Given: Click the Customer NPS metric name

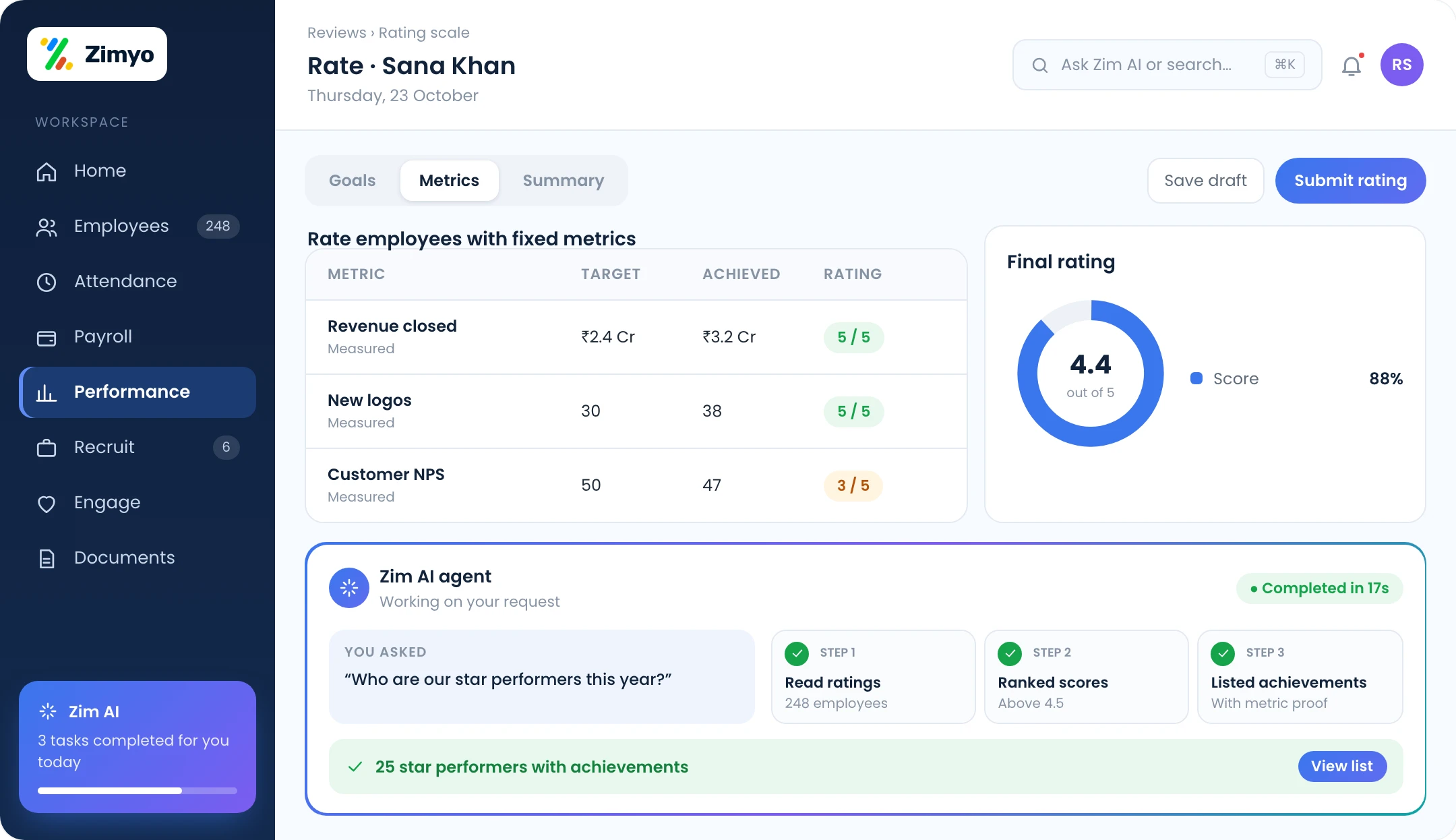Looking at the screenshot, I should [x=386, y=475].
